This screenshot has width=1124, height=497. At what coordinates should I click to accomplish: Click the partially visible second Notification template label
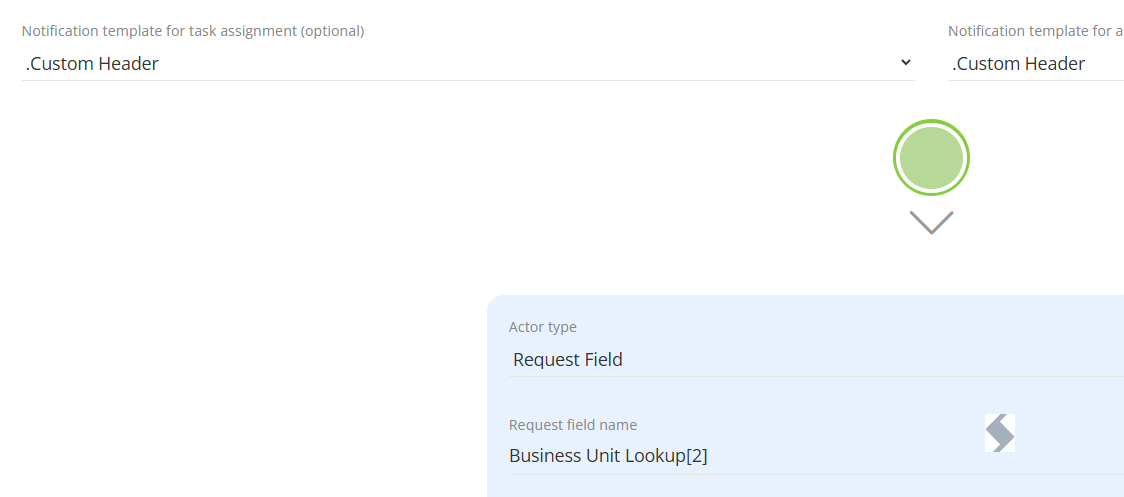coord(1035,32)
